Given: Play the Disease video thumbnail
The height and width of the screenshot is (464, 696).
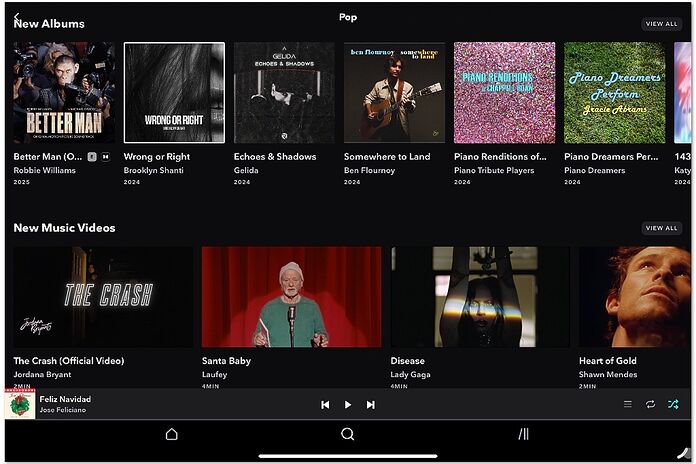Looking at the screenshot, I should 480,297.
